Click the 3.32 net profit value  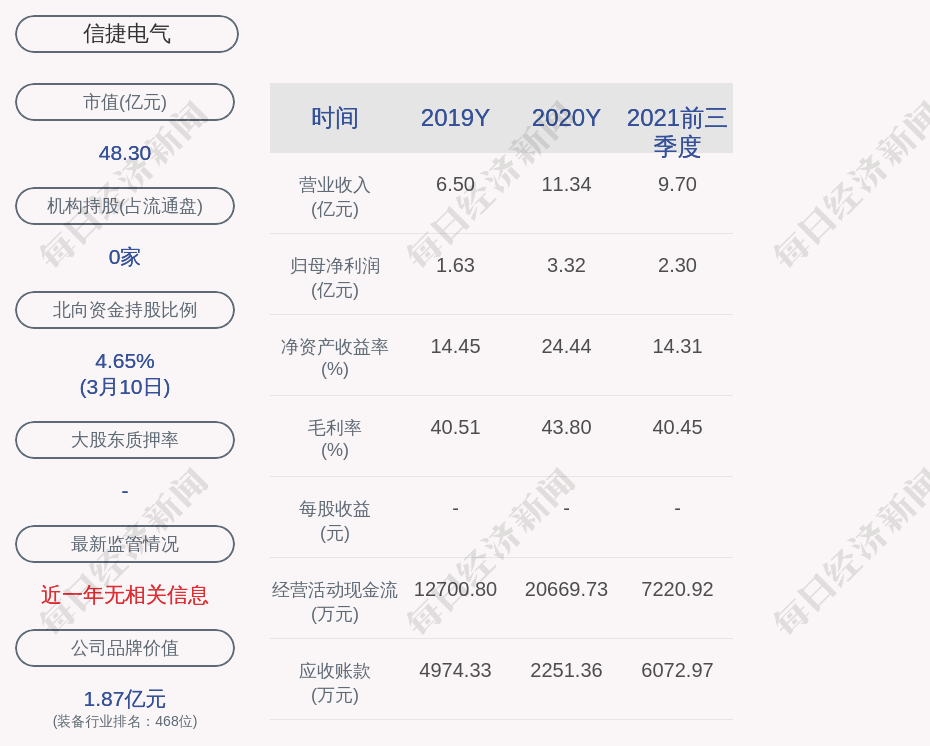[x=566, y=265]
